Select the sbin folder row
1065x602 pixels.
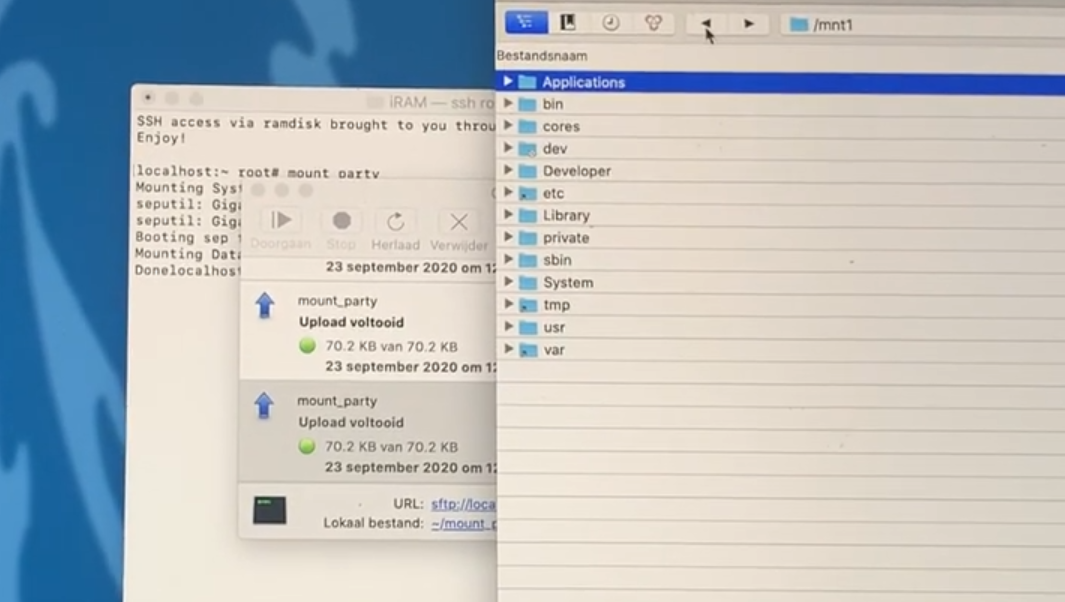tap(558, 260)
